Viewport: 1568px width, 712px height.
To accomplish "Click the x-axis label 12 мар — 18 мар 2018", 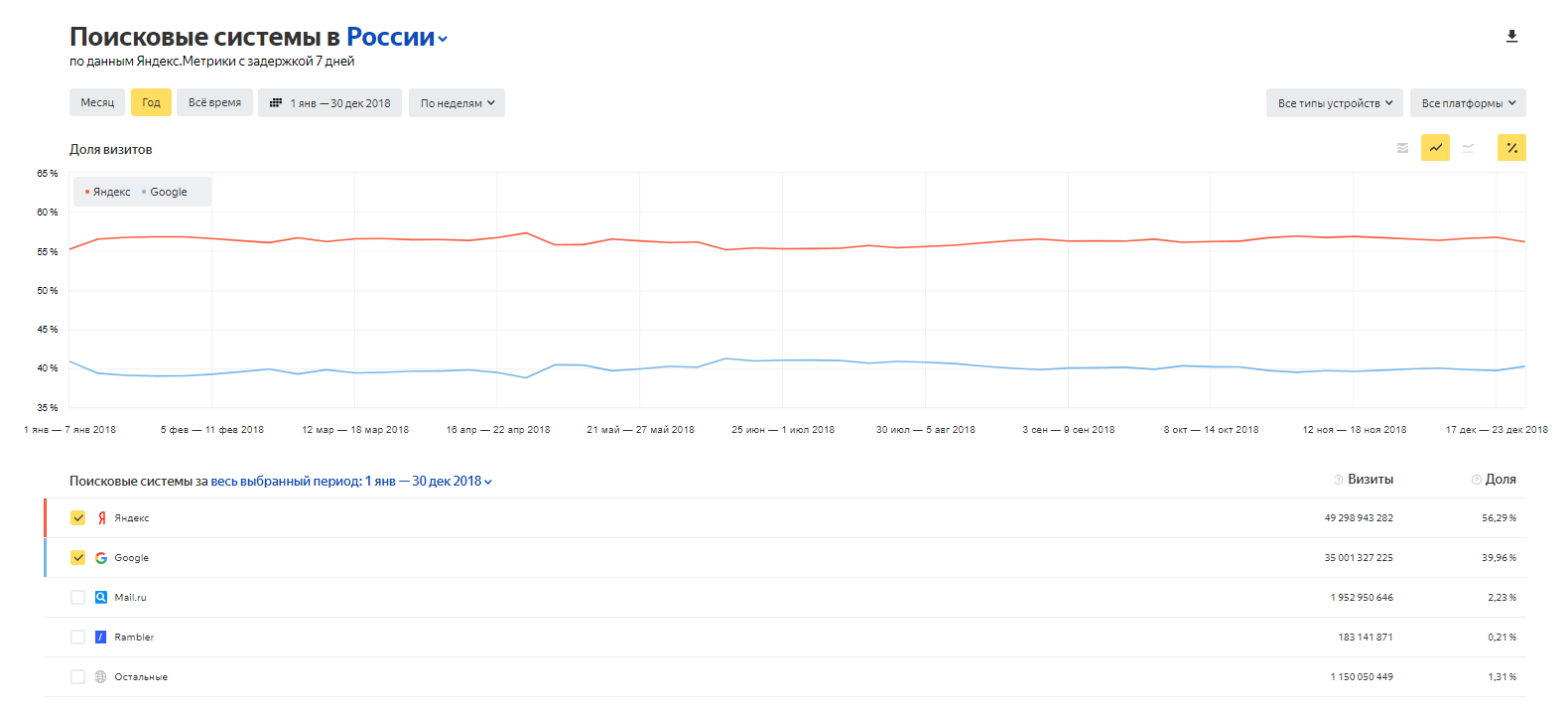I will (355, 430).
